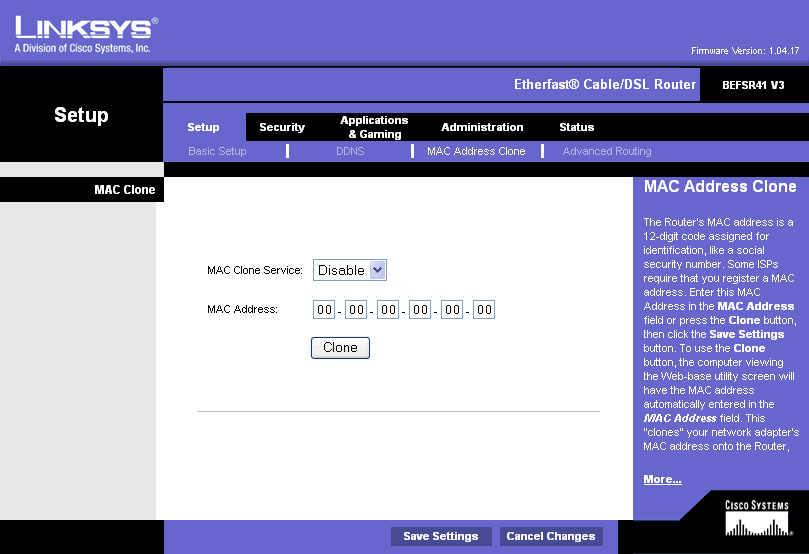The image size is (809, 554).
Task: Click the Save Settings button
Action: click(441, 536)
